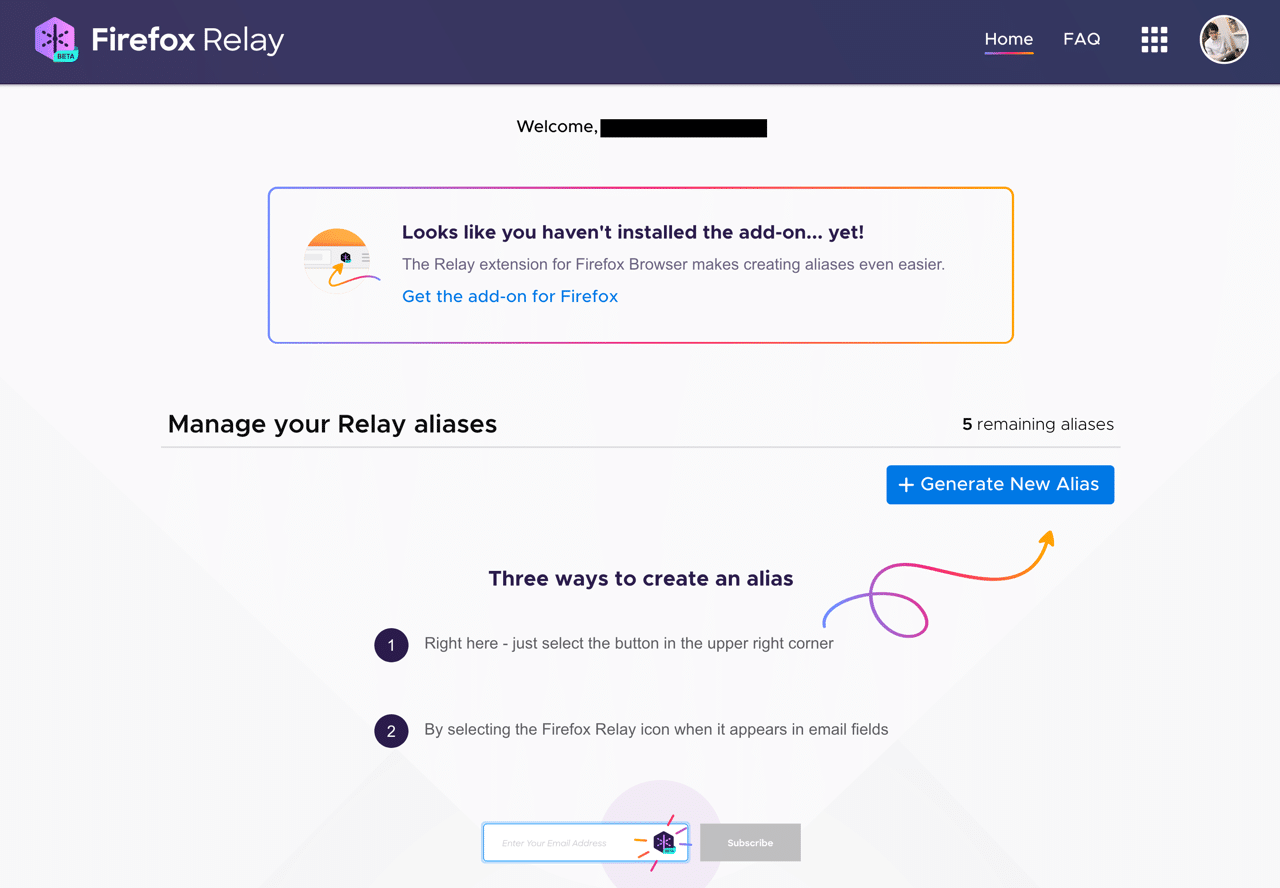This screenshot has height=888, width=1280.
Task: Click the plus icon on Generate New Alias
Action: 906,485
